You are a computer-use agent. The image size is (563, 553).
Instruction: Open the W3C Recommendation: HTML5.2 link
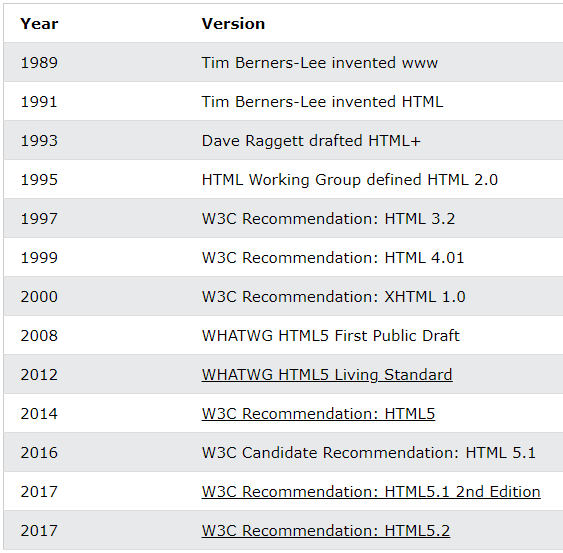[326, 531]
